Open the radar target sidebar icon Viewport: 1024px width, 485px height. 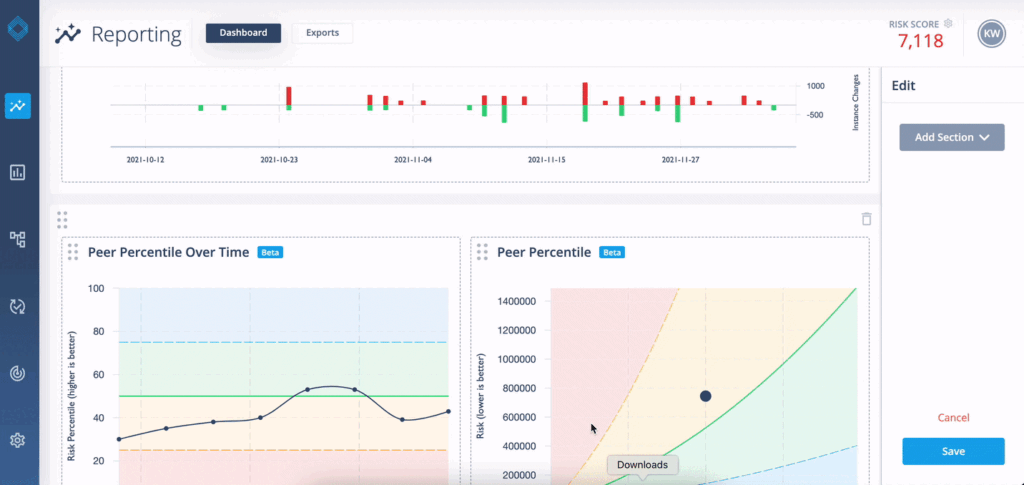[18, 373]
